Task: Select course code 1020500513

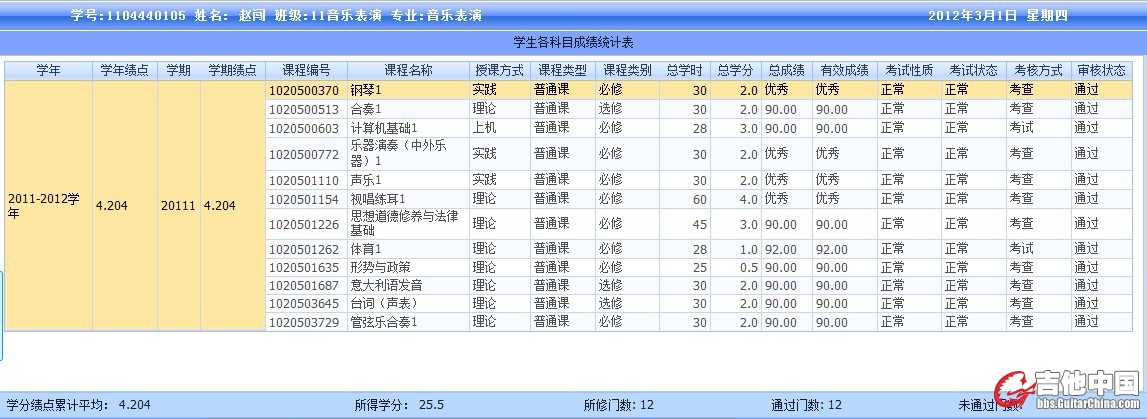Action: (304, 109)
